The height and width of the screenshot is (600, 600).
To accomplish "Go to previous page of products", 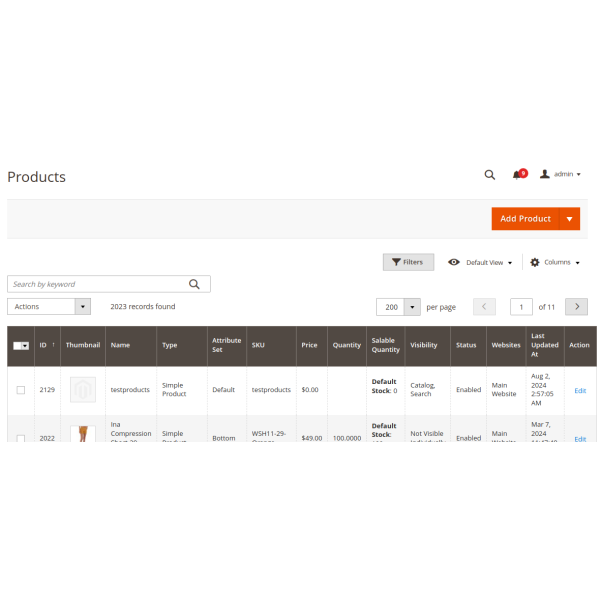I will 484,307.
